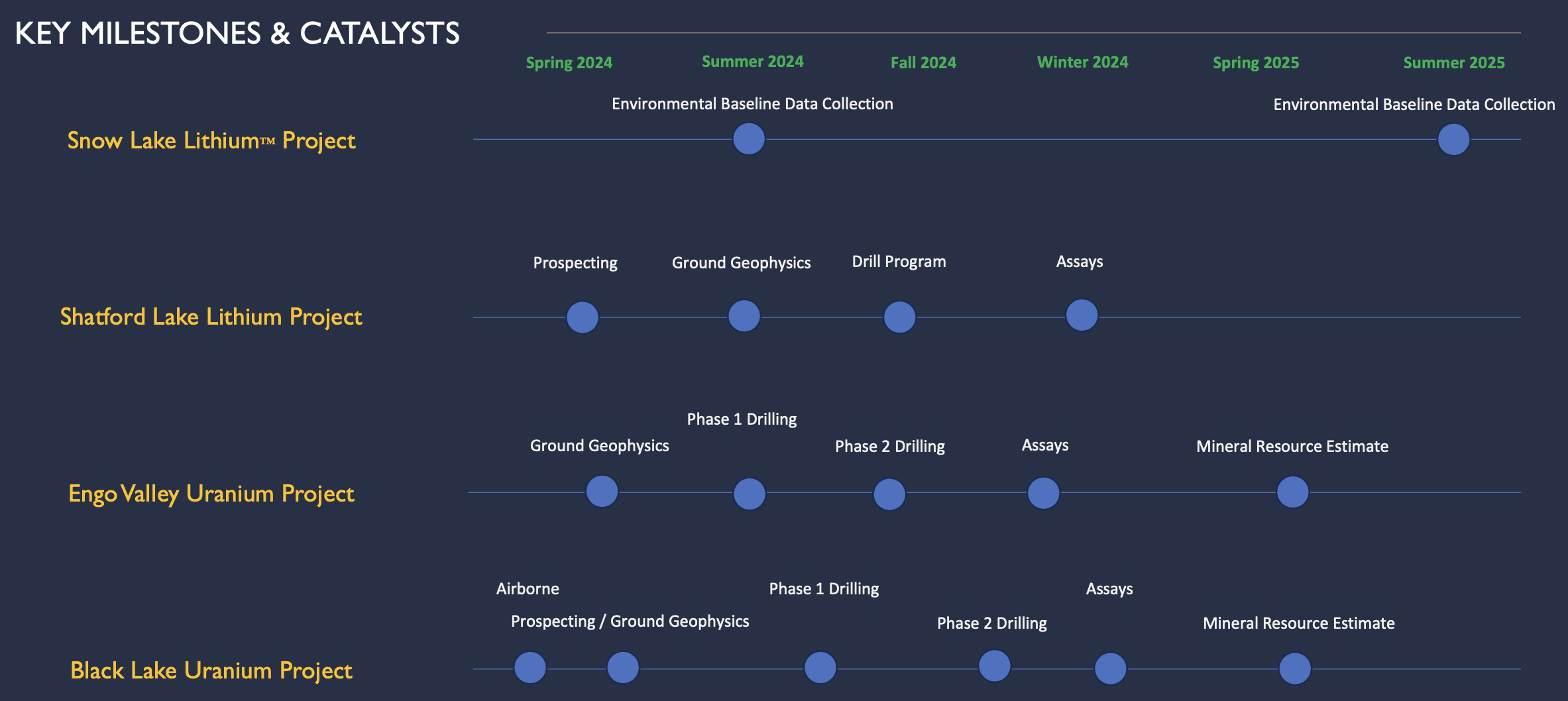Image resolution: width=1568 pixels, height=701 pixels.
Task: Click the Shatford Lake Prospecting milestone dot
Action: pos(583,317)
